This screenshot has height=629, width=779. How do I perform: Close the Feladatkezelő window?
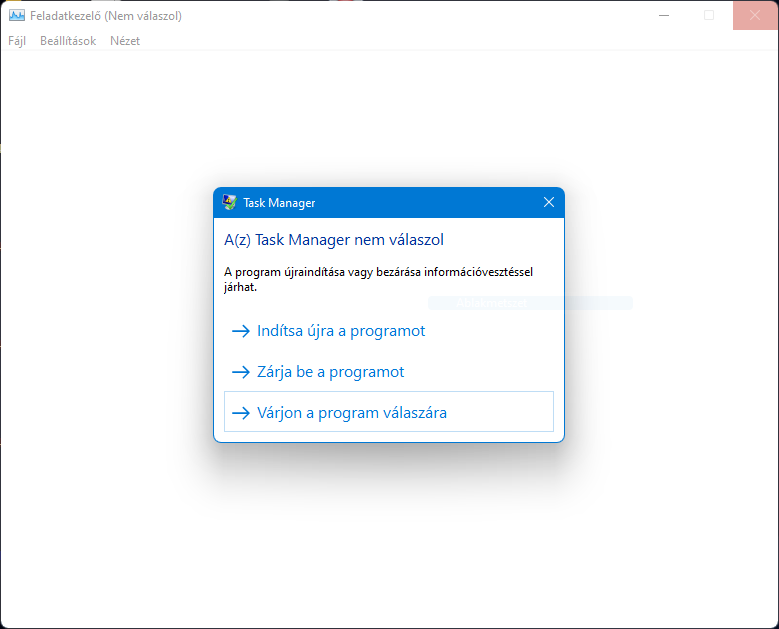755,15
